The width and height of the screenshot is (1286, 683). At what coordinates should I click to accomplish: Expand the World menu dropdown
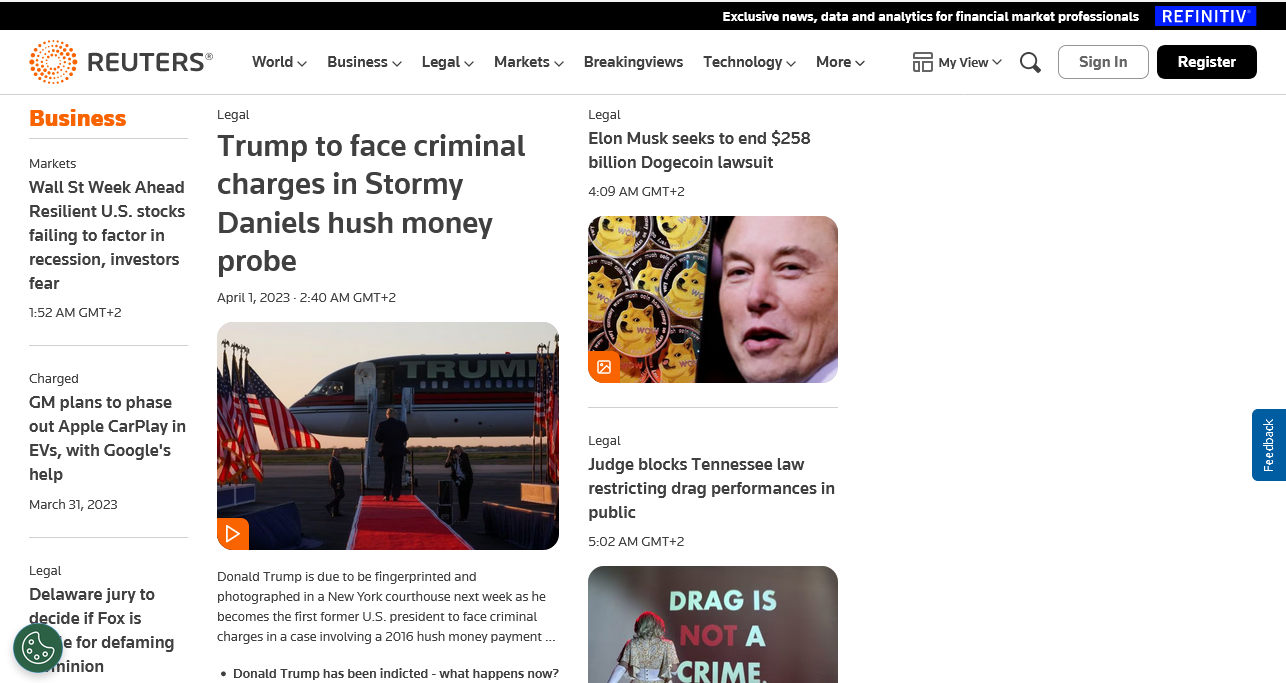click(279, 62)
